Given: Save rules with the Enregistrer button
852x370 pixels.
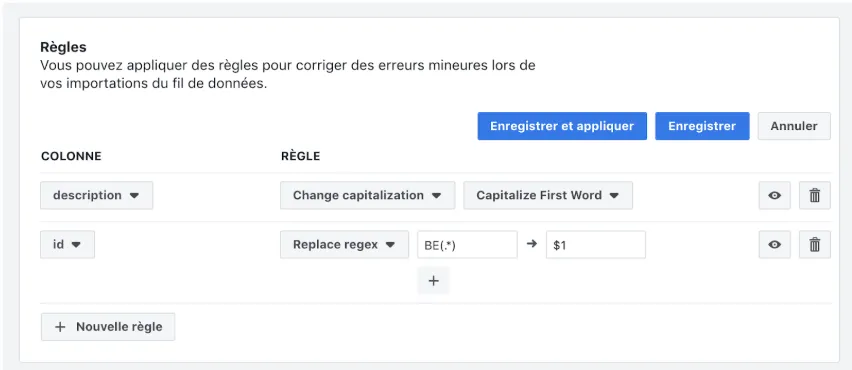Looking at the screenshot, I should pyautogui.click(x=702, y=126).
